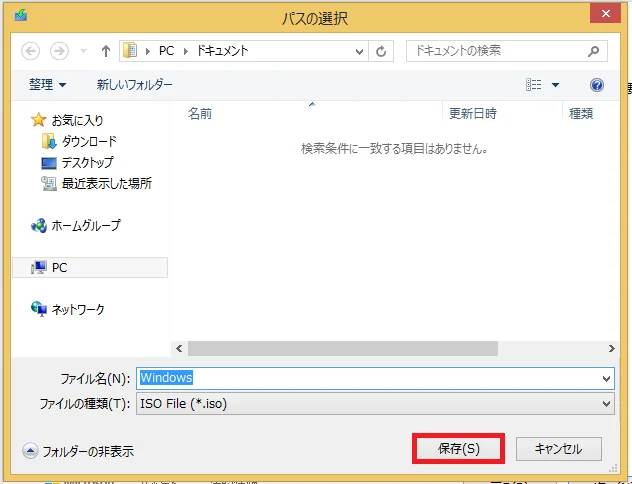Viewport: 632px width, 484px height.
Task: Close the パスの選択 dialog
Action: point(605,14)
